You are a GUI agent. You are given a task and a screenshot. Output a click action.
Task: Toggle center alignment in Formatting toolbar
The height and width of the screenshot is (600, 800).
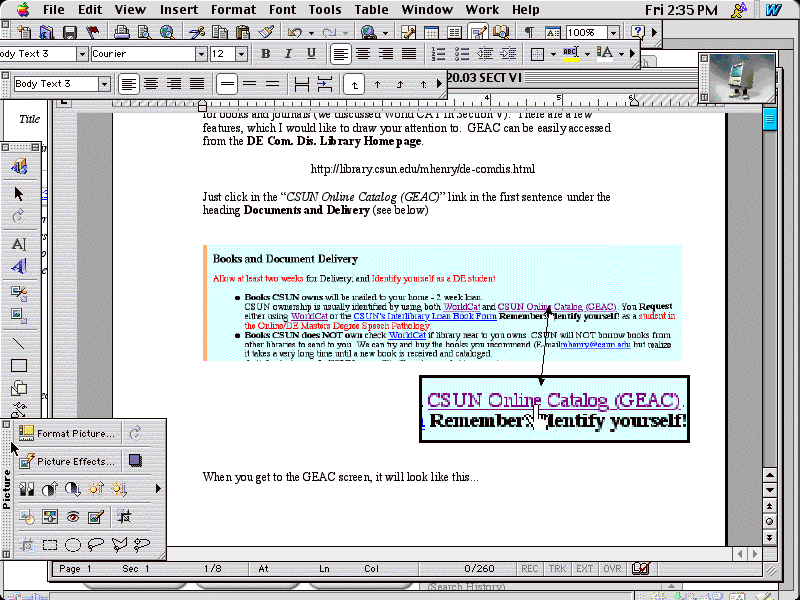click(x=363, y=54)
